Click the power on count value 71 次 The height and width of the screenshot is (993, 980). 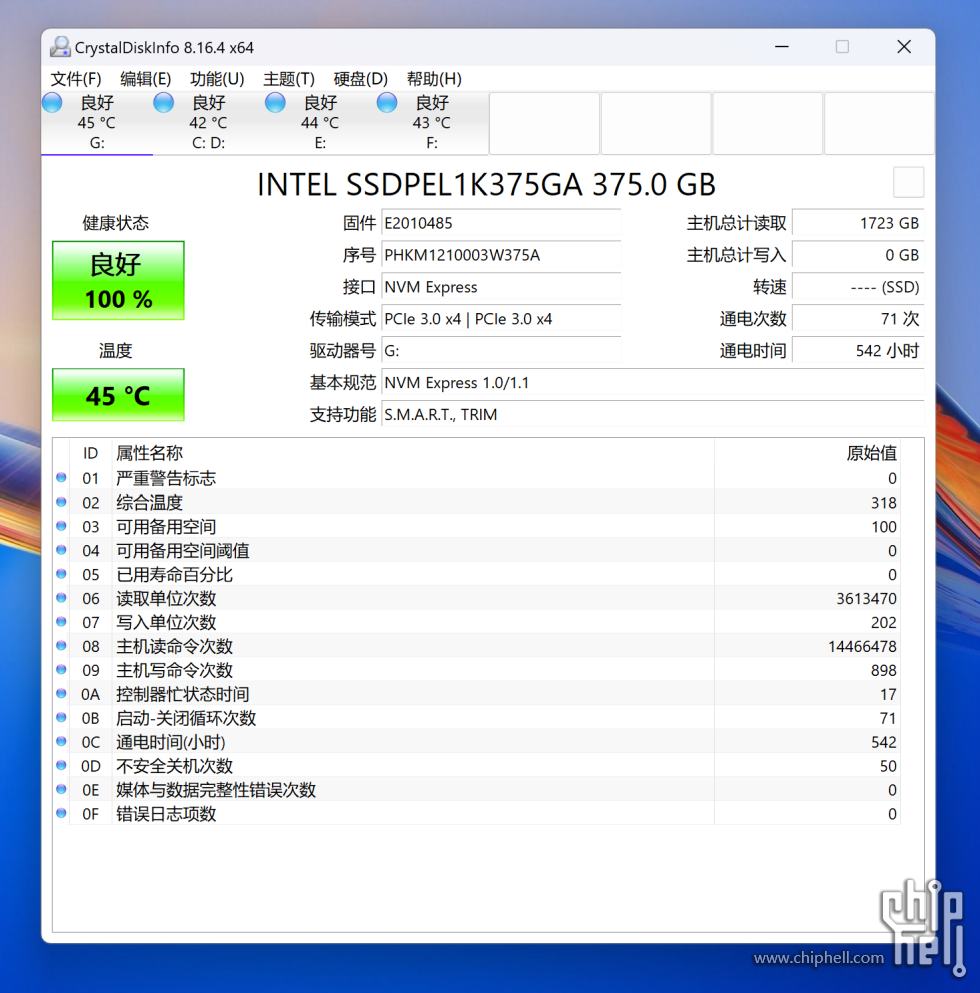pyautogui.click(x=858, y=319)
